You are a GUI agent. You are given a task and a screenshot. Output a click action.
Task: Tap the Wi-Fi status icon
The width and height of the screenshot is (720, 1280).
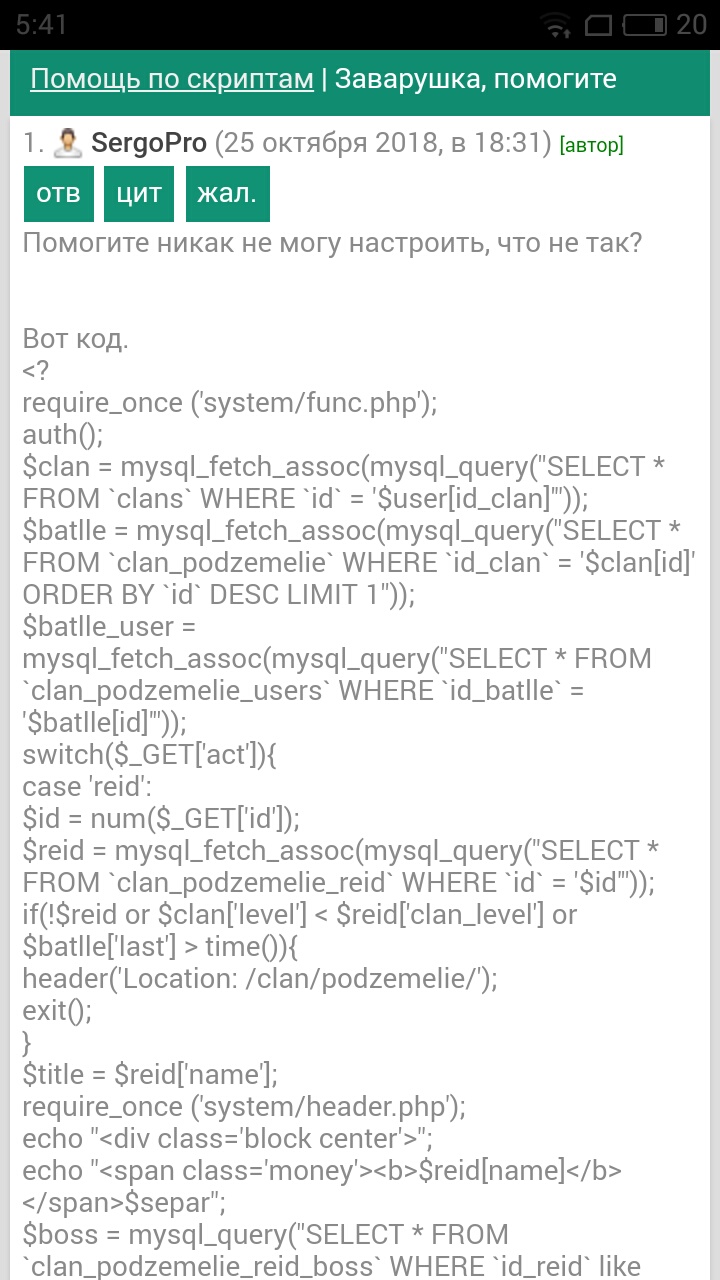pyautogui.click(x=557, y=23)
